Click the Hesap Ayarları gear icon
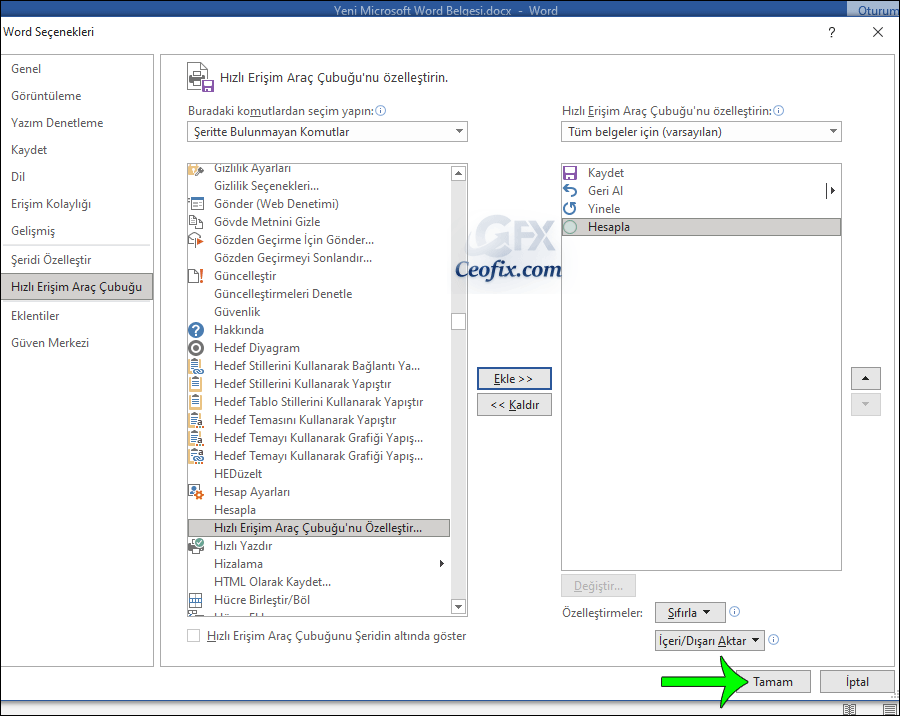The width and height of the screenshot is (900, 716). [x=196, y=492]
